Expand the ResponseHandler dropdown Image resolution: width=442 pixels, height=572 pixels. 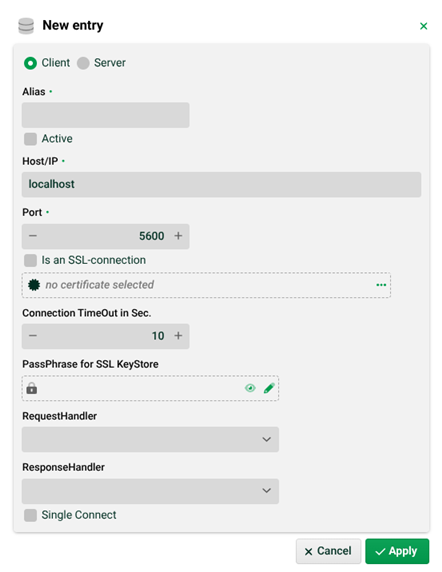tap(150, 491)
